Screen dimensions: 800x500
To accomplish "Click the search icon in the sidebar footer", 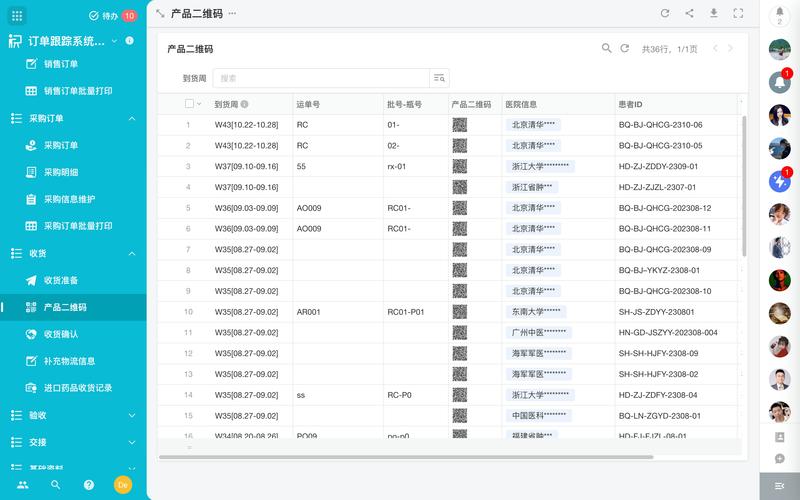I will [x=56, y=485].
